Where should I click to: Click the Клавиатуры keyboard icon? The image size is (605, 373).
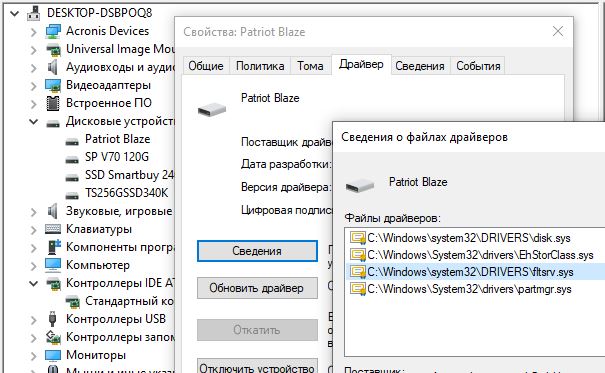[53, 229]
